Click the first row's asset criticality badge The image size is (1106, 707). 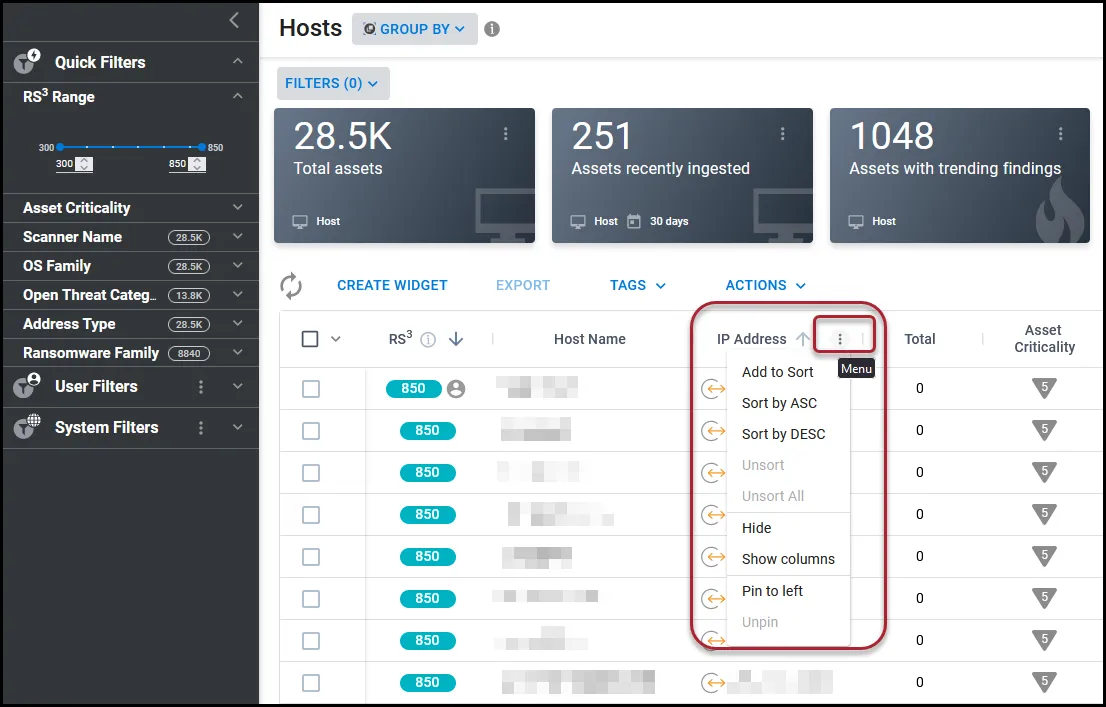(x=1044, y=388)
